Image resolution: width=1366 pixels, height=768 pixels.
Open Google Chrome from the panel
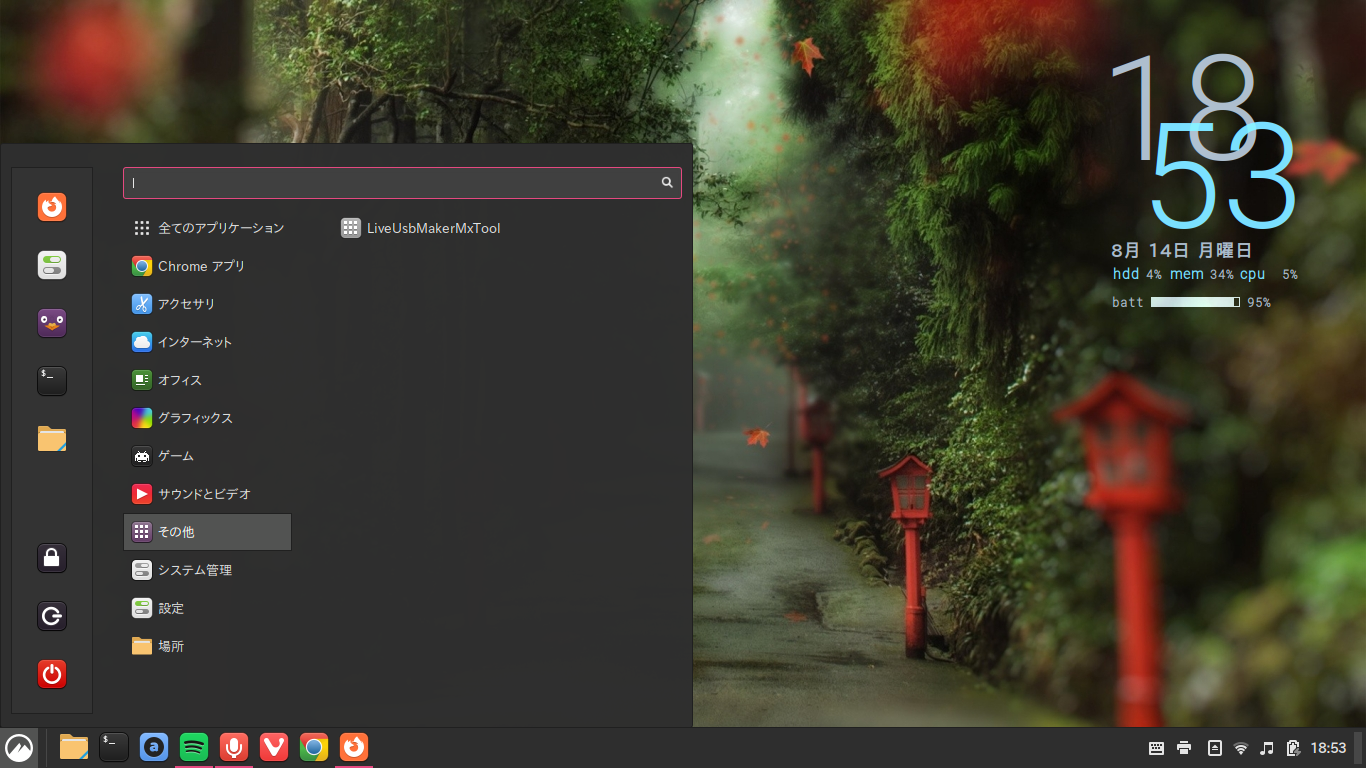pyautogui.click(x=314, y=747)
